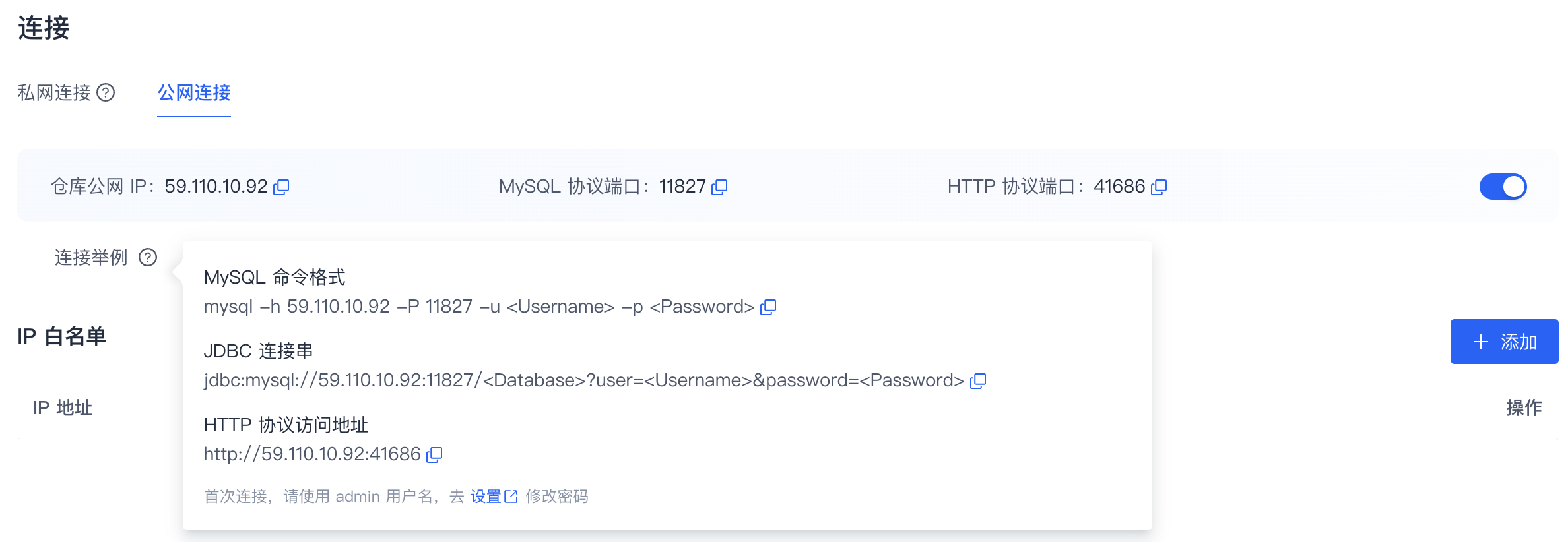Switch to the 私网连接 tab

tap(54, 92)
